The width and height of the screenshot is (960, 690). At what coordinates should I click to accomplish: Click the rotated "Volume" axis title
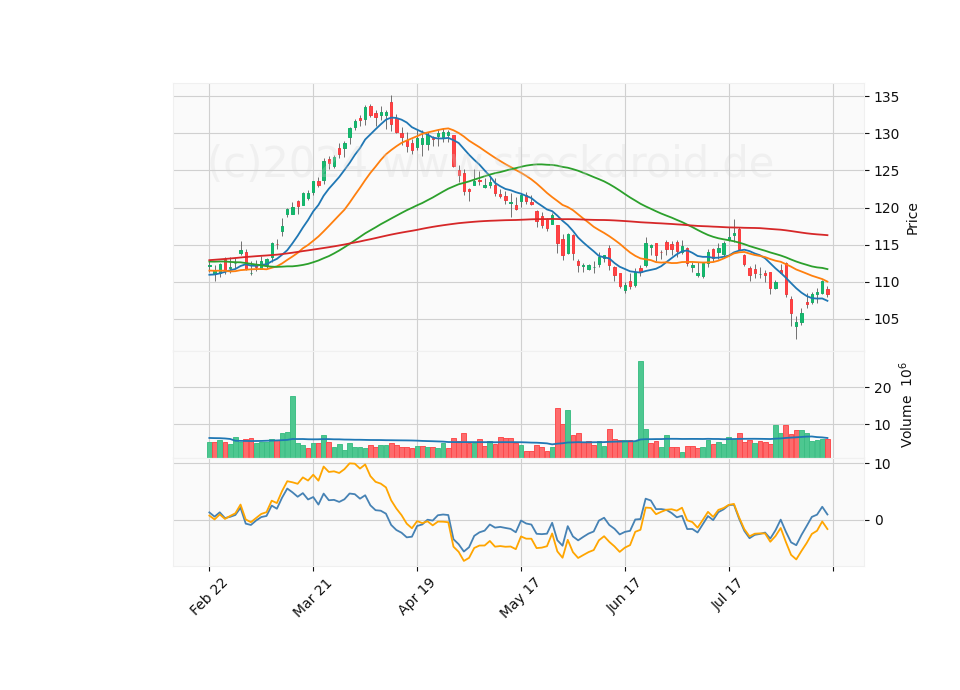[906, 420]
